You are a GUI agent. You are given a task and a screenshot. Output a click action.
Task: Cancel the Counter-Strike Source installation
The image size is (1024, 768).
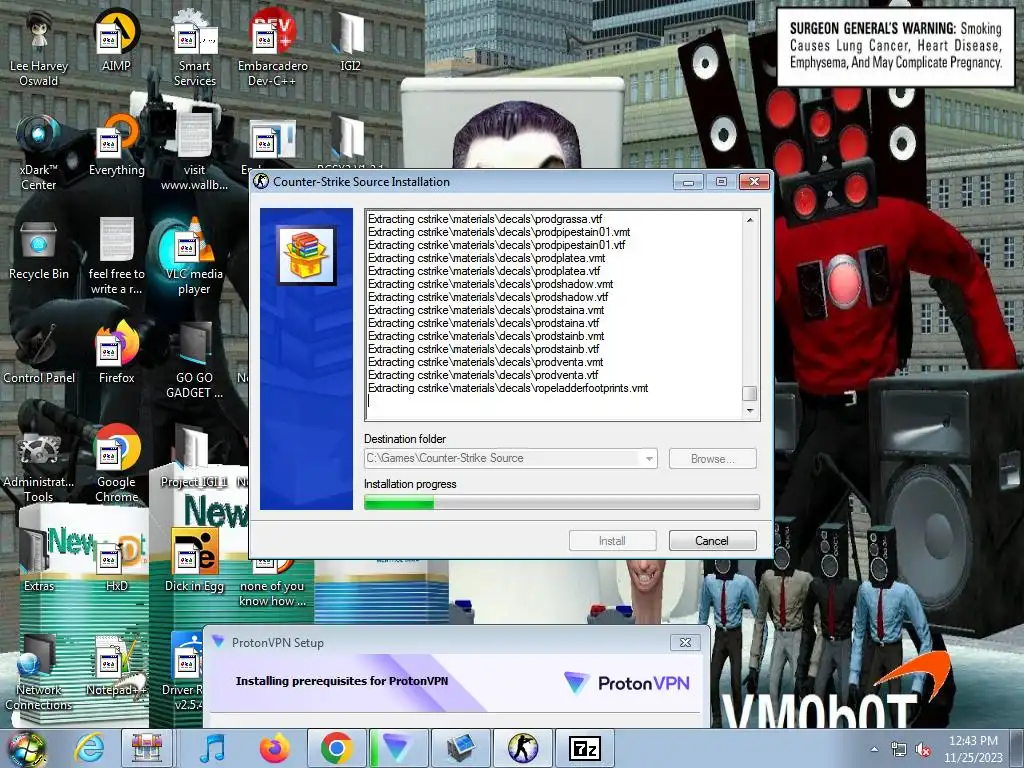(x=712, y=541)
